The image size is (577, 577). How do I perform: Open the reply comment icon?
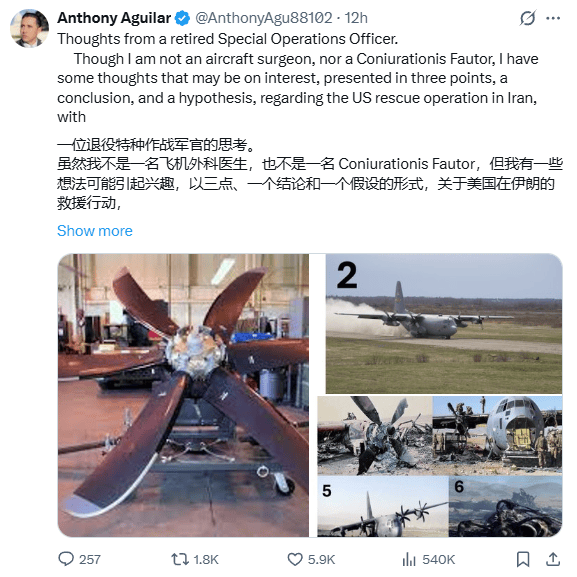[66, 559]
